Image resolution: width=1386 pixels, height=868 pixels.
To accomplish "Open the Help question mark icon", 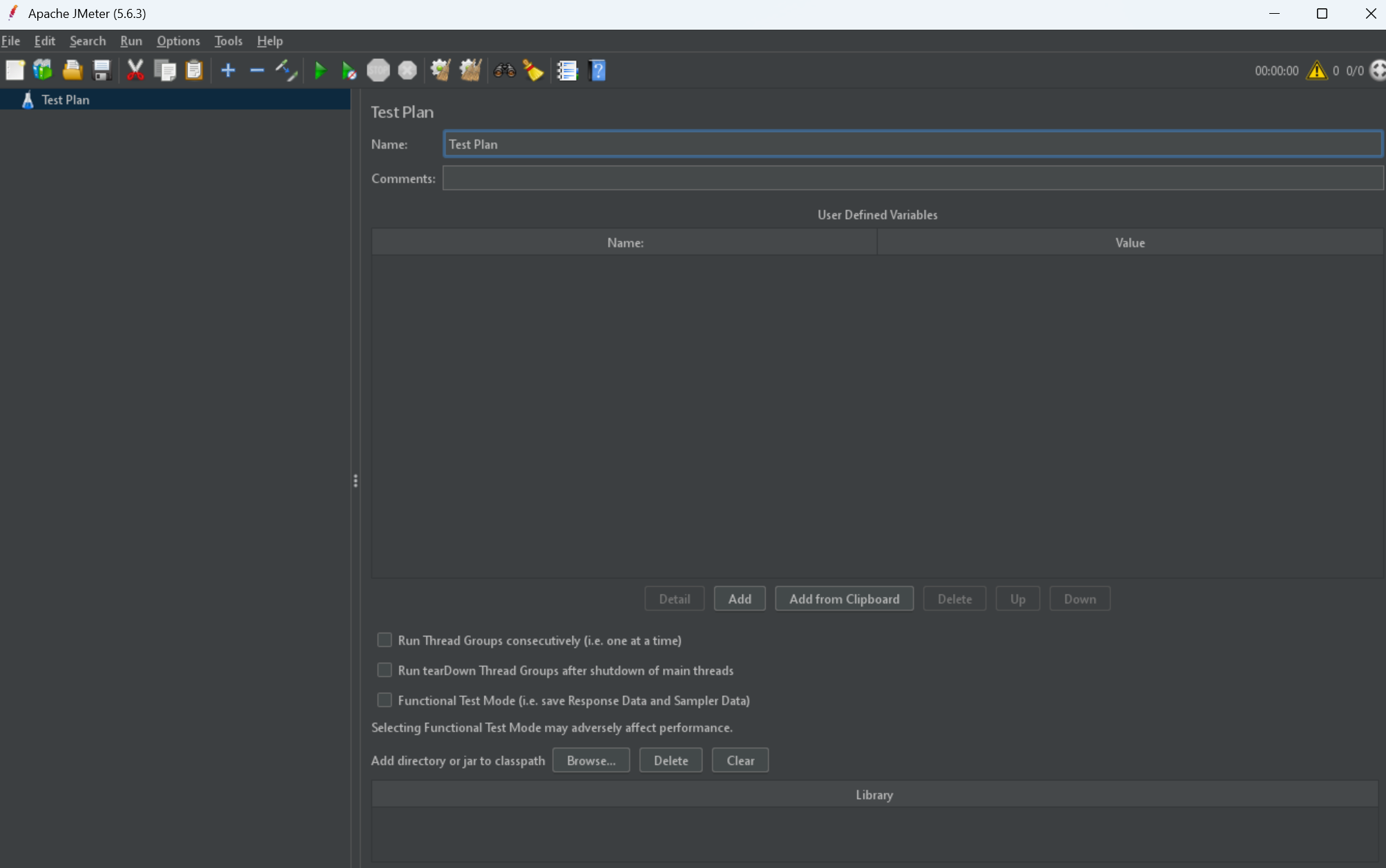I will click(598, 70).
